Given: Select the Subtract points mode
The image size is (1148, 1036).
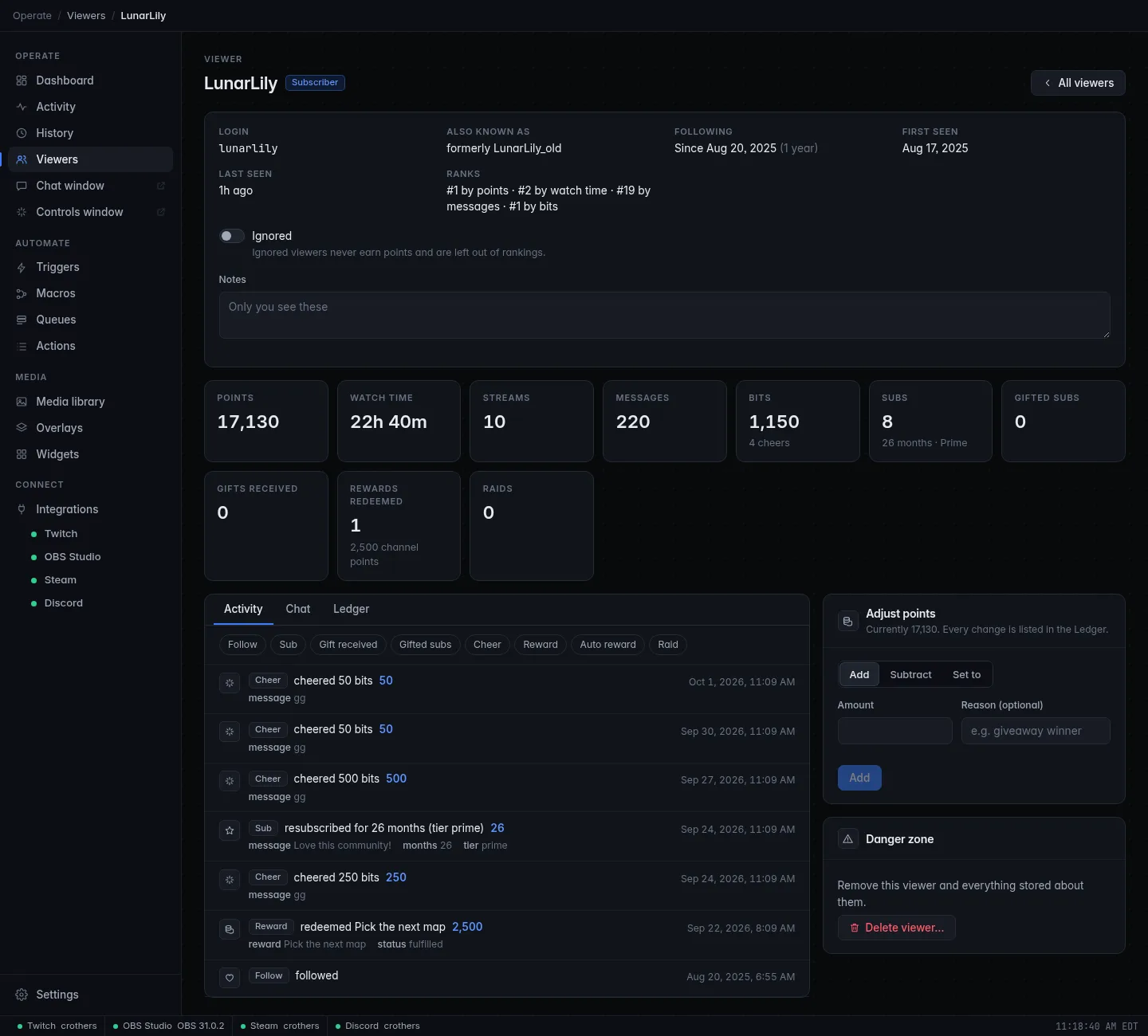Looking at the screenshot, I should coord(910,674).
